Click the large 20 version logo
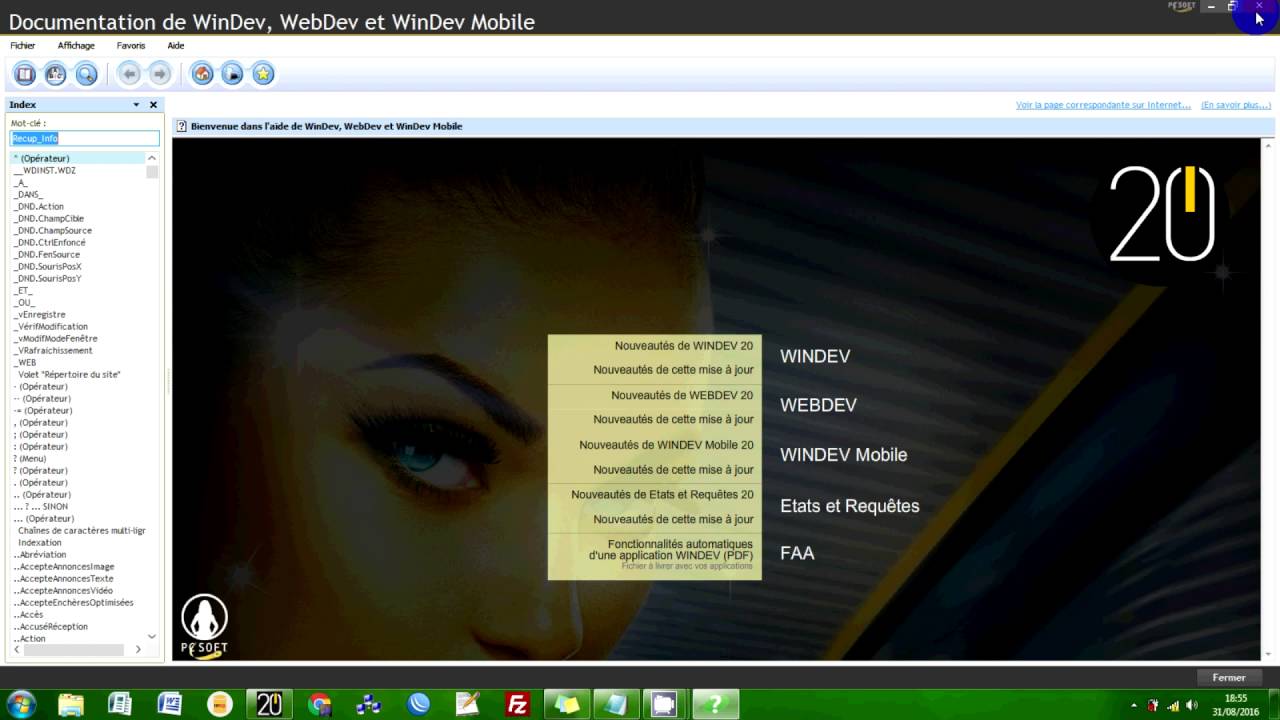This screenshot has width=1280, height=720. click(1161, 214)
